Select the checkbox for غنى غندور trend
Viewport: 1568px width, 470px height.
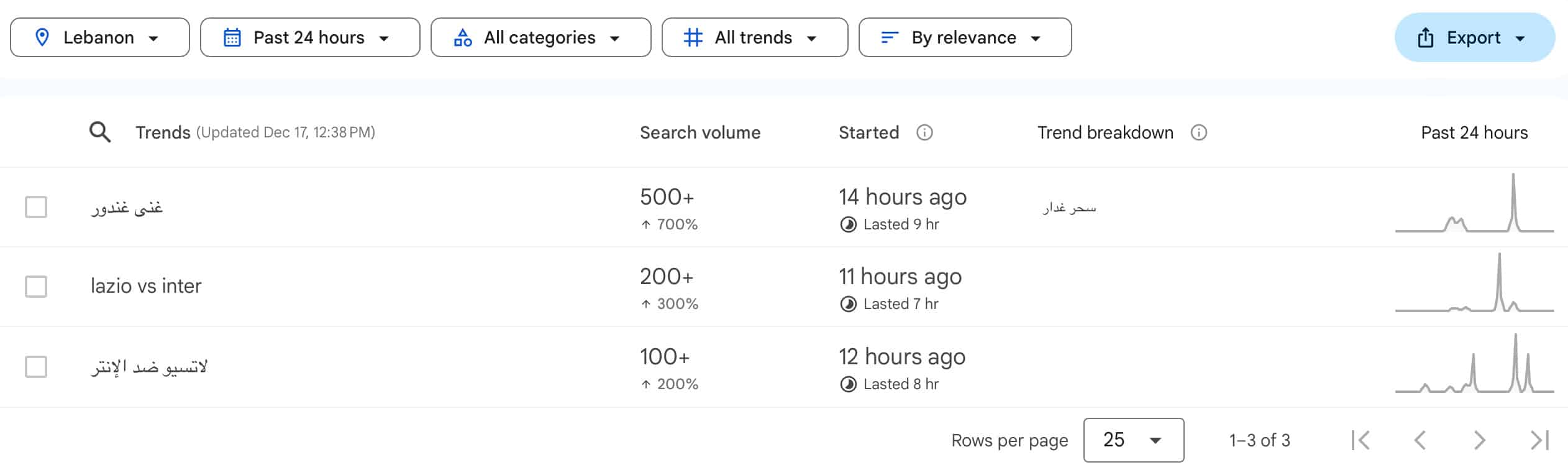coord(36,207)
